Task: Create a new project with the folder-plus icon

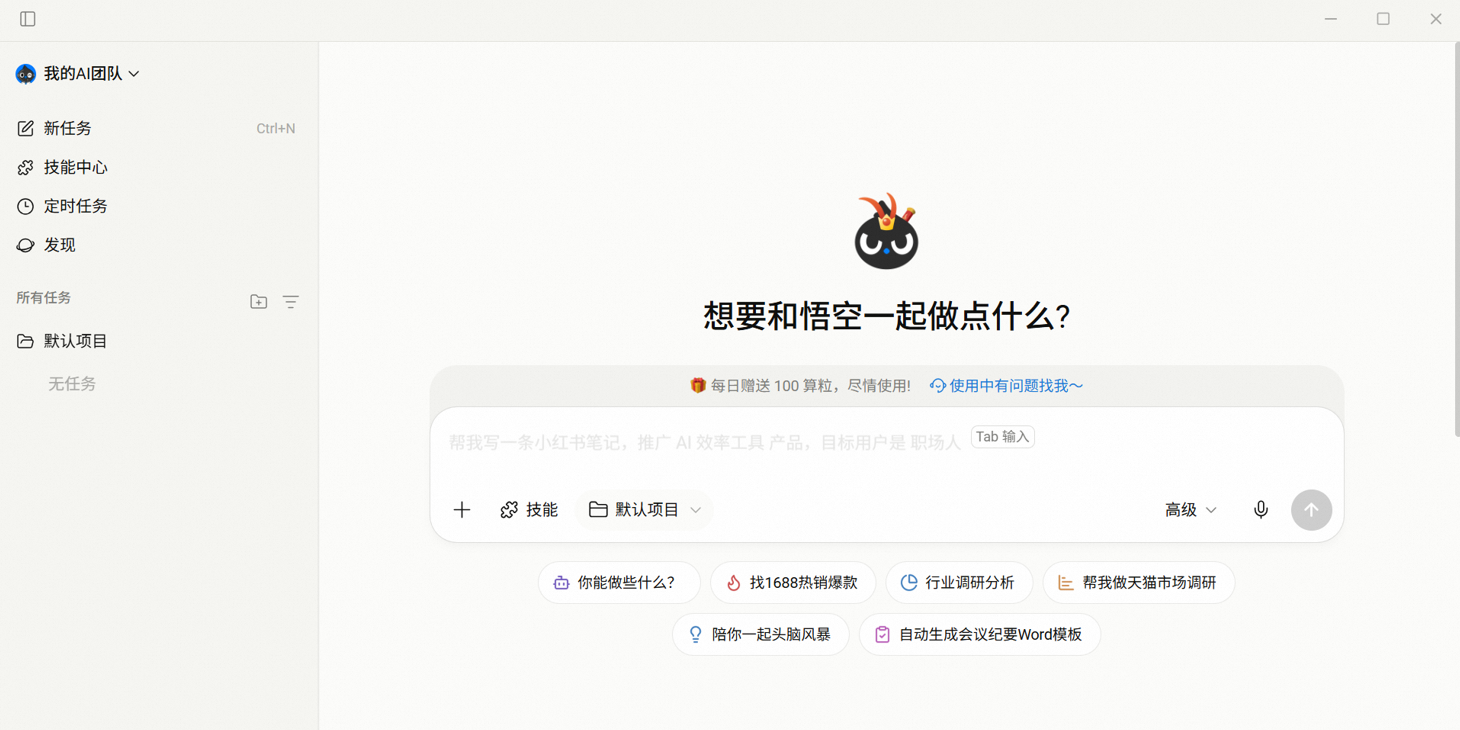Action: [258, 301]
